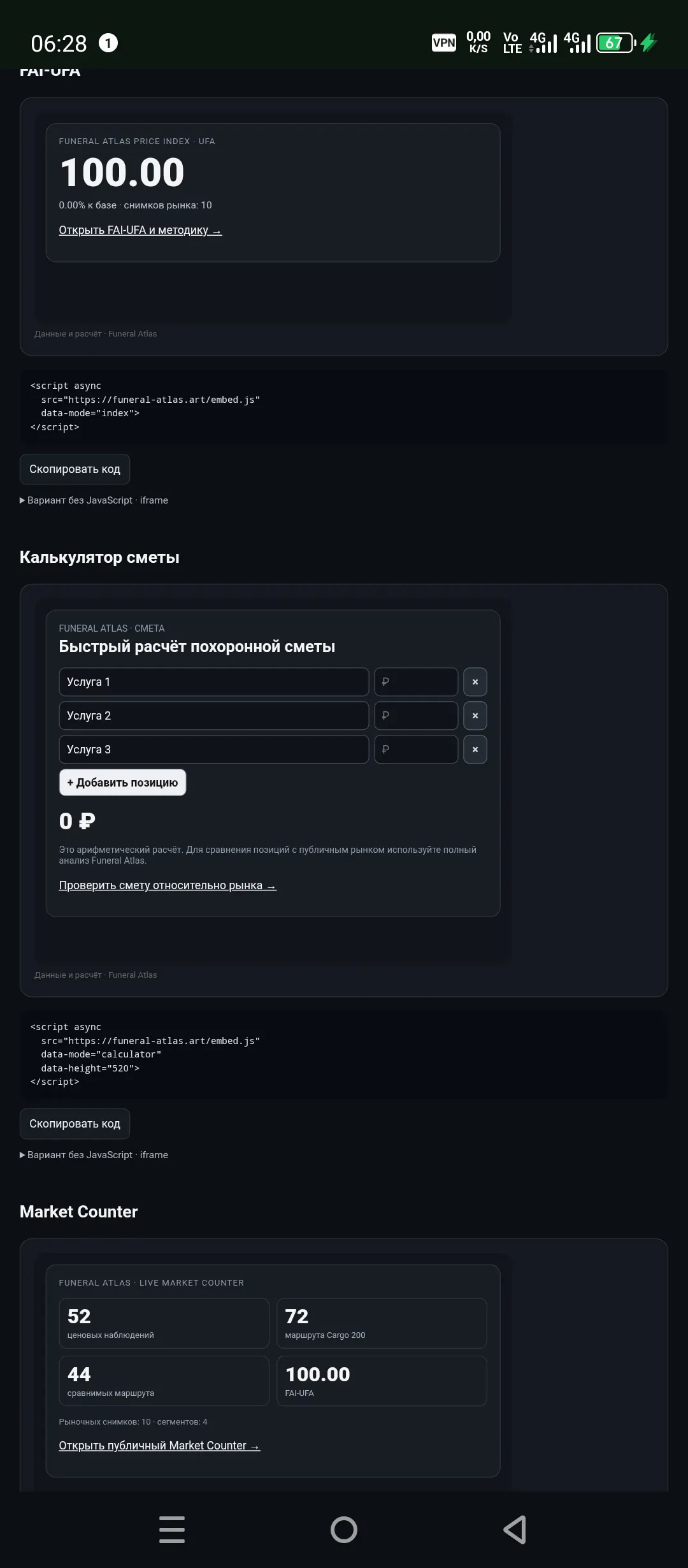Tap the Android back triangle icon
Viewport: 688px width, 1568px height.
(x=515, y=1530)
